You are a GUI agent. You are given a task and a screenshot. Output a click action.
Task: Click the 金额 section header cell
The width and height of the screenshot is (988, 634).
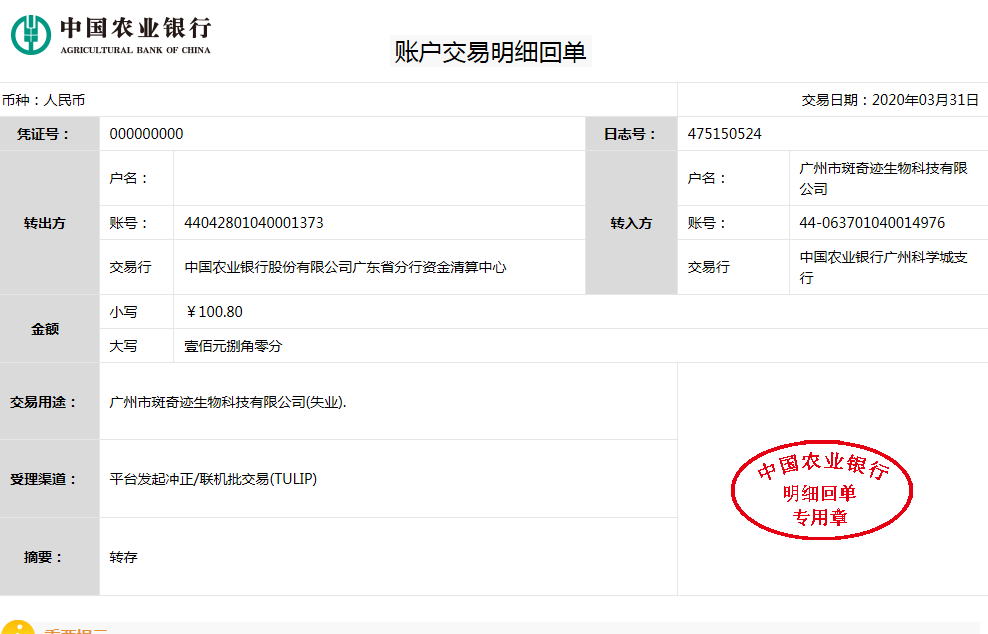pyautogui.click(x=50, y=328)
